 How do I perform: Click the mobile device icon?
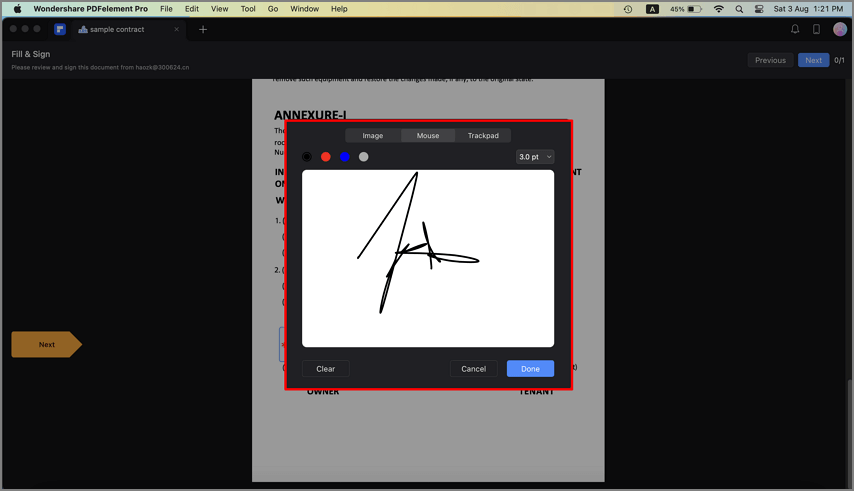[x=816, y=29]
